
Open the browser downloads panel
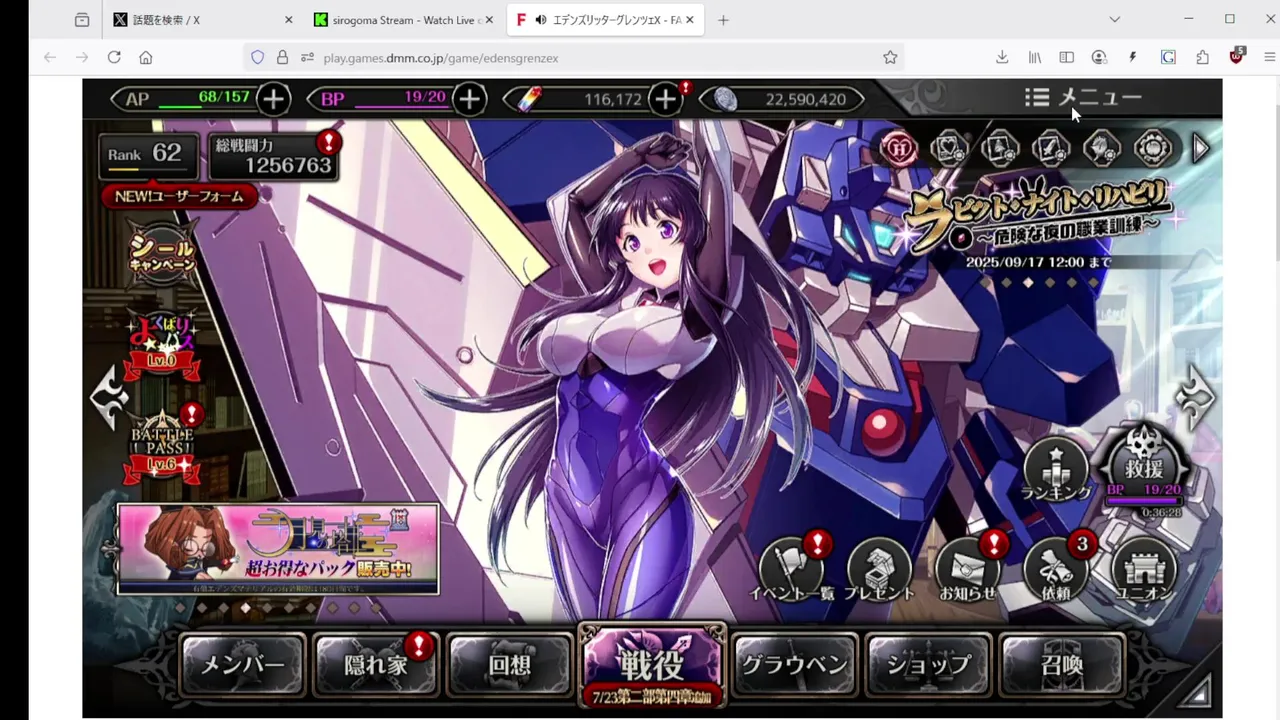[x=1002, y=58]
